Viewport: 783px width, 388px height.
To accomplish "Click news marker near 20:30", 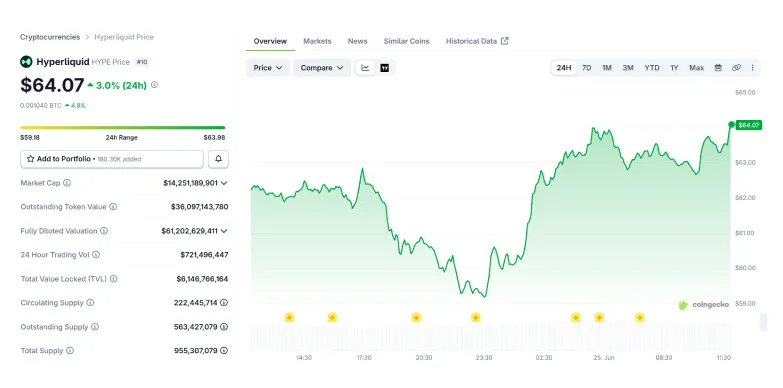I will point(416,317).
